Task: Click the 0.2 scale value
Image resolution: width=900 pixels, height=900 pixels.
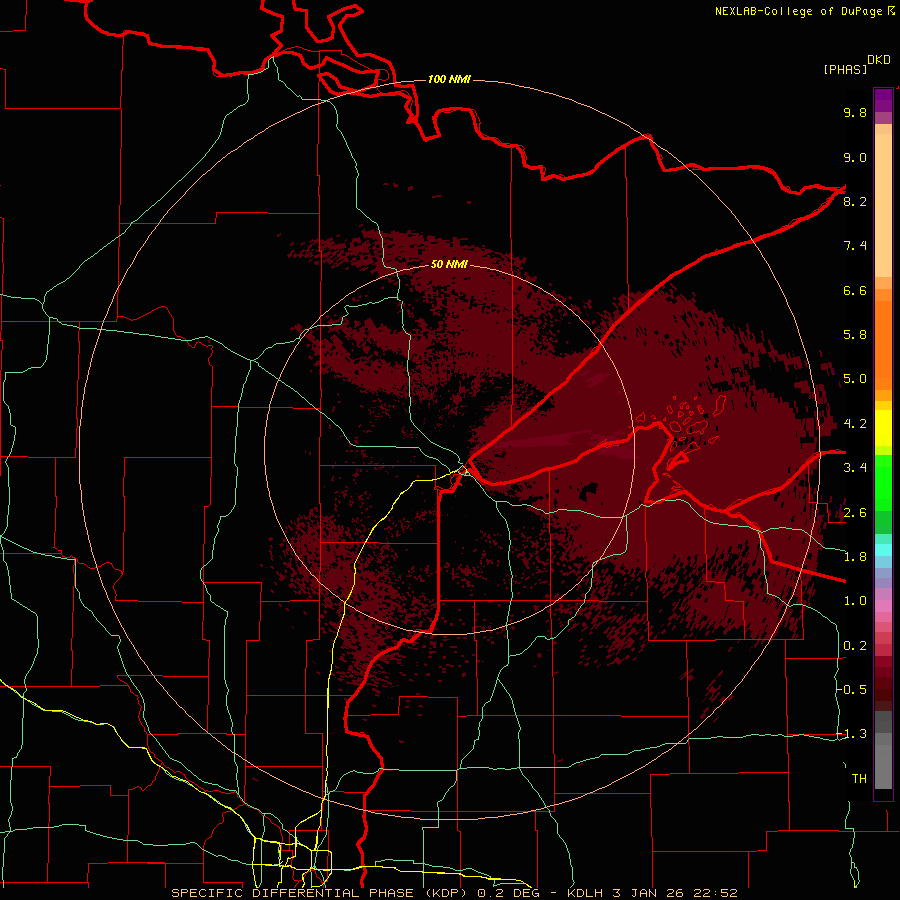Action: click(855, 646)
